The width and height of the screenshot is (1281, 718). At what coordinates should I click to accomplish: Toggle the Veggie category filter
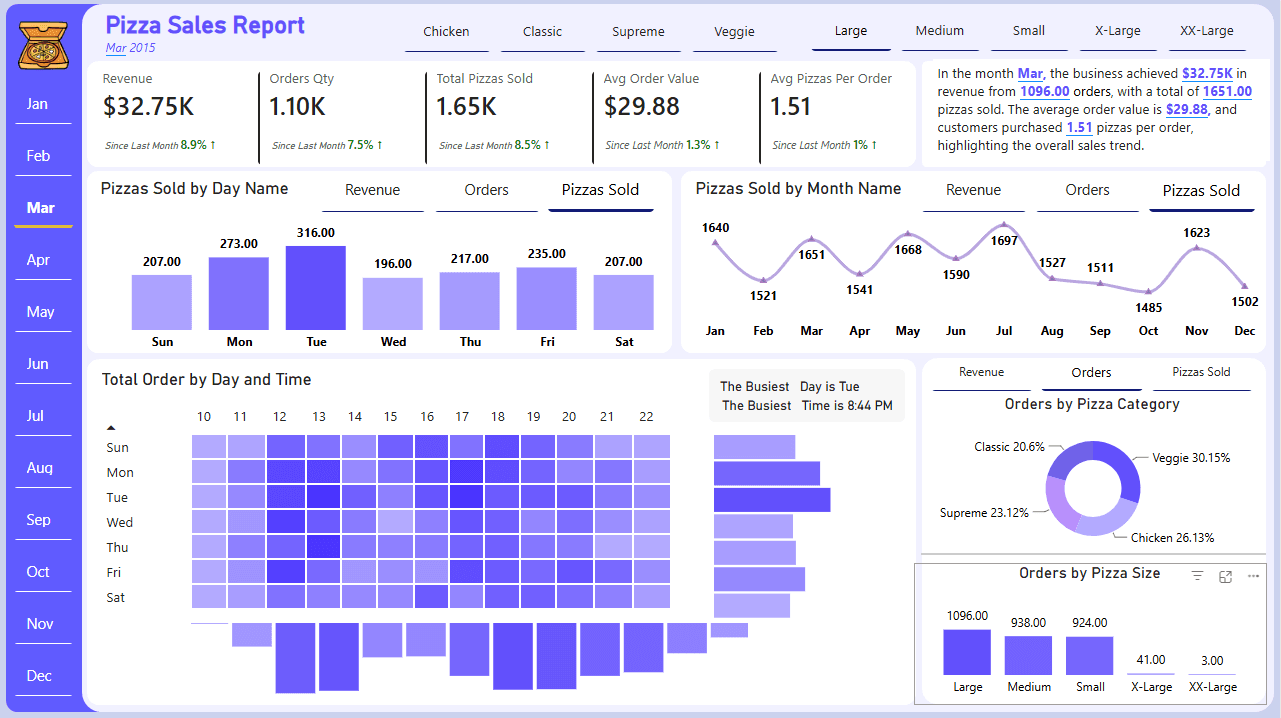734,32
